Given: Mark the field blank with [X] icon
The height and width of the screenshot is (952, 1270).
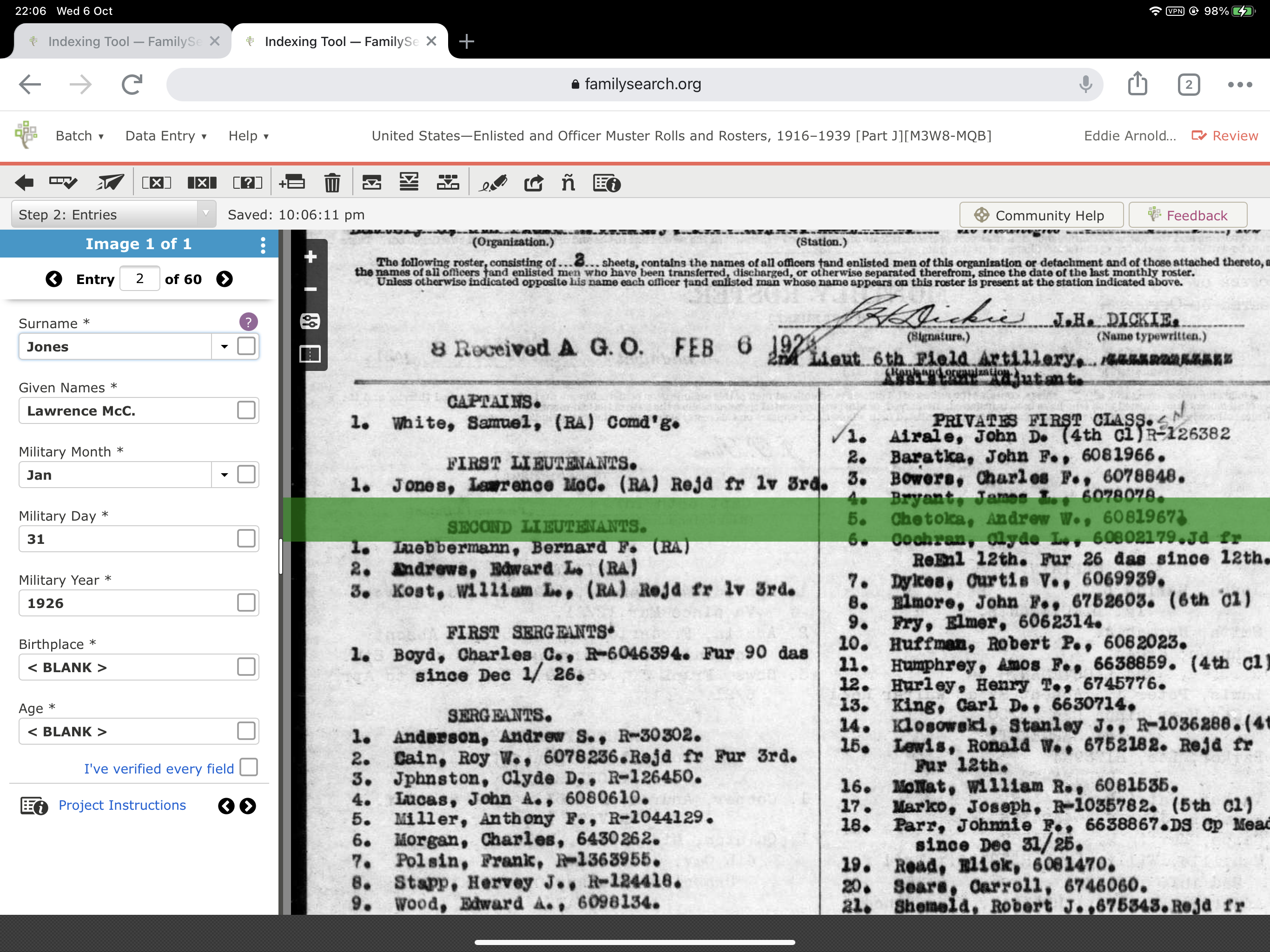Looking at the screenshot, I should click(x=156, y=183).
